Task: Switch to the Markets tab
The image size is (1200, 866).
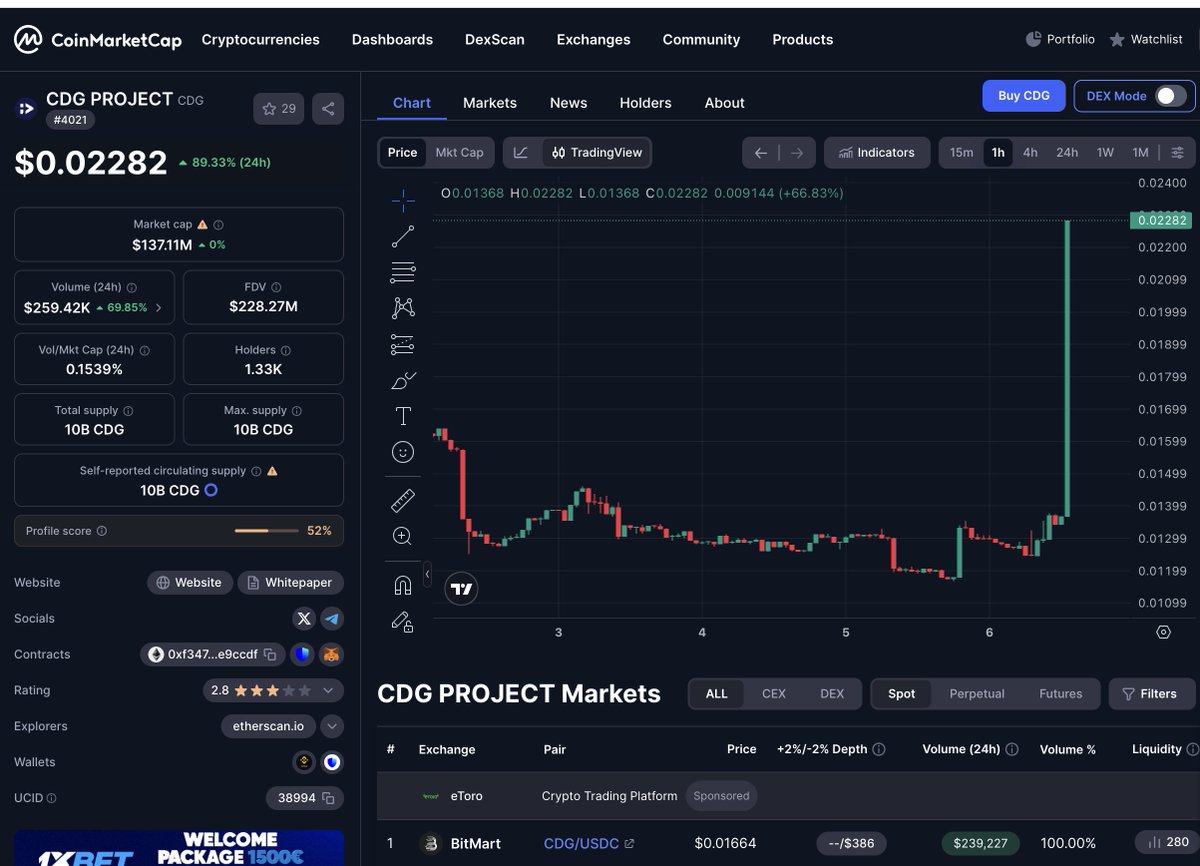Action: pyautogui.click(x=490, y=103)
